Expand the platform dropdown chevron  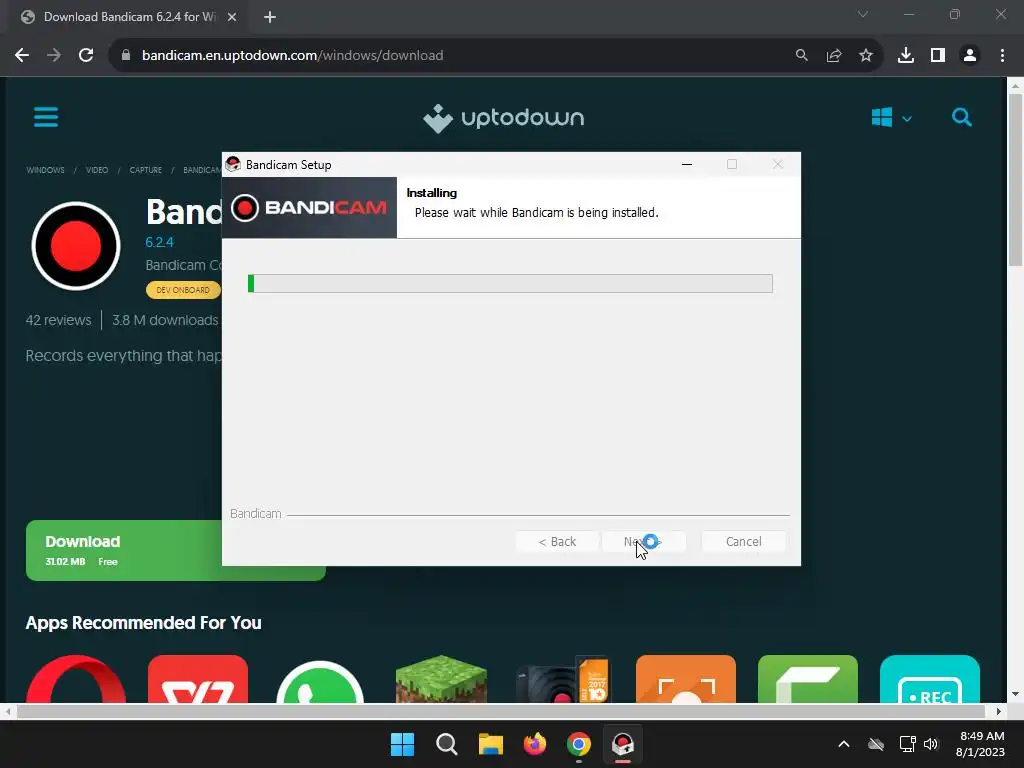(906, 119)
